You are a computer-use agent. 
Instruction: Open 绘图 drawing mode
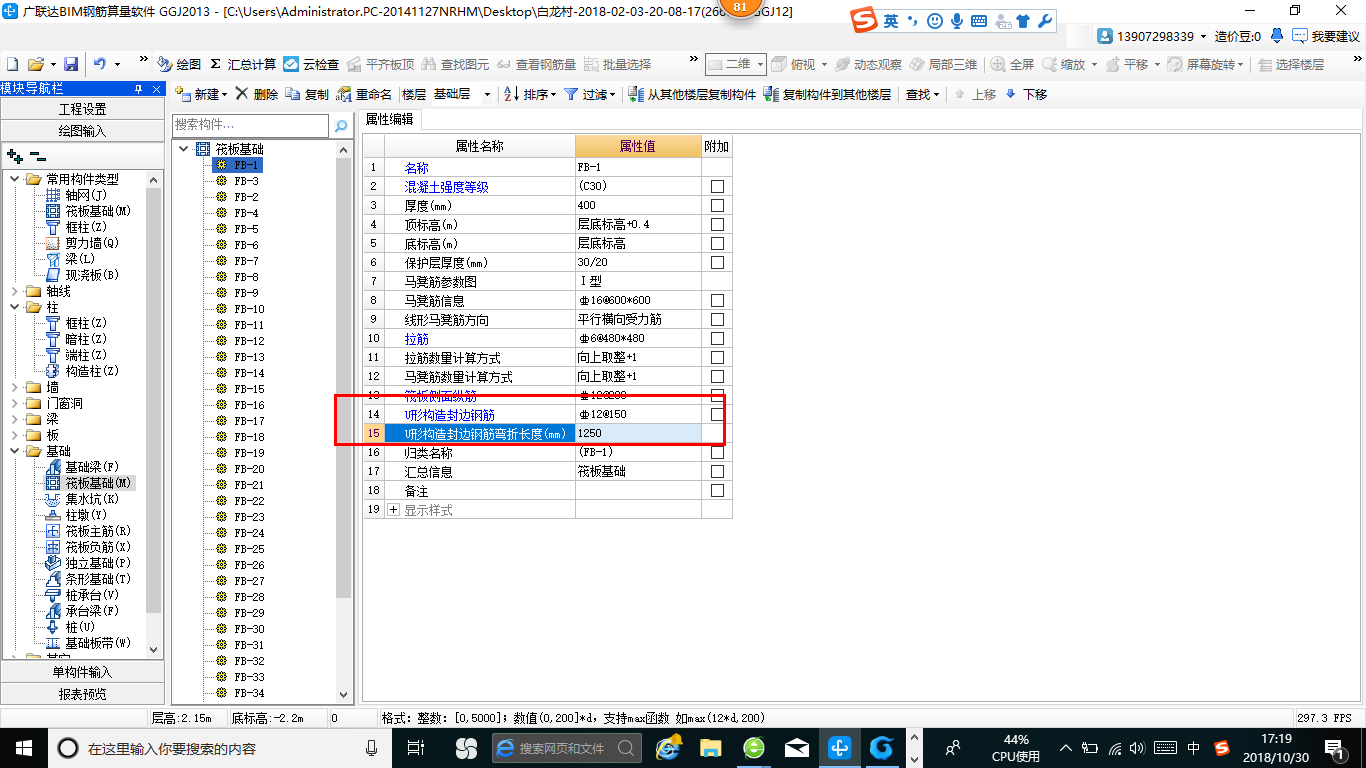point(180,64)
